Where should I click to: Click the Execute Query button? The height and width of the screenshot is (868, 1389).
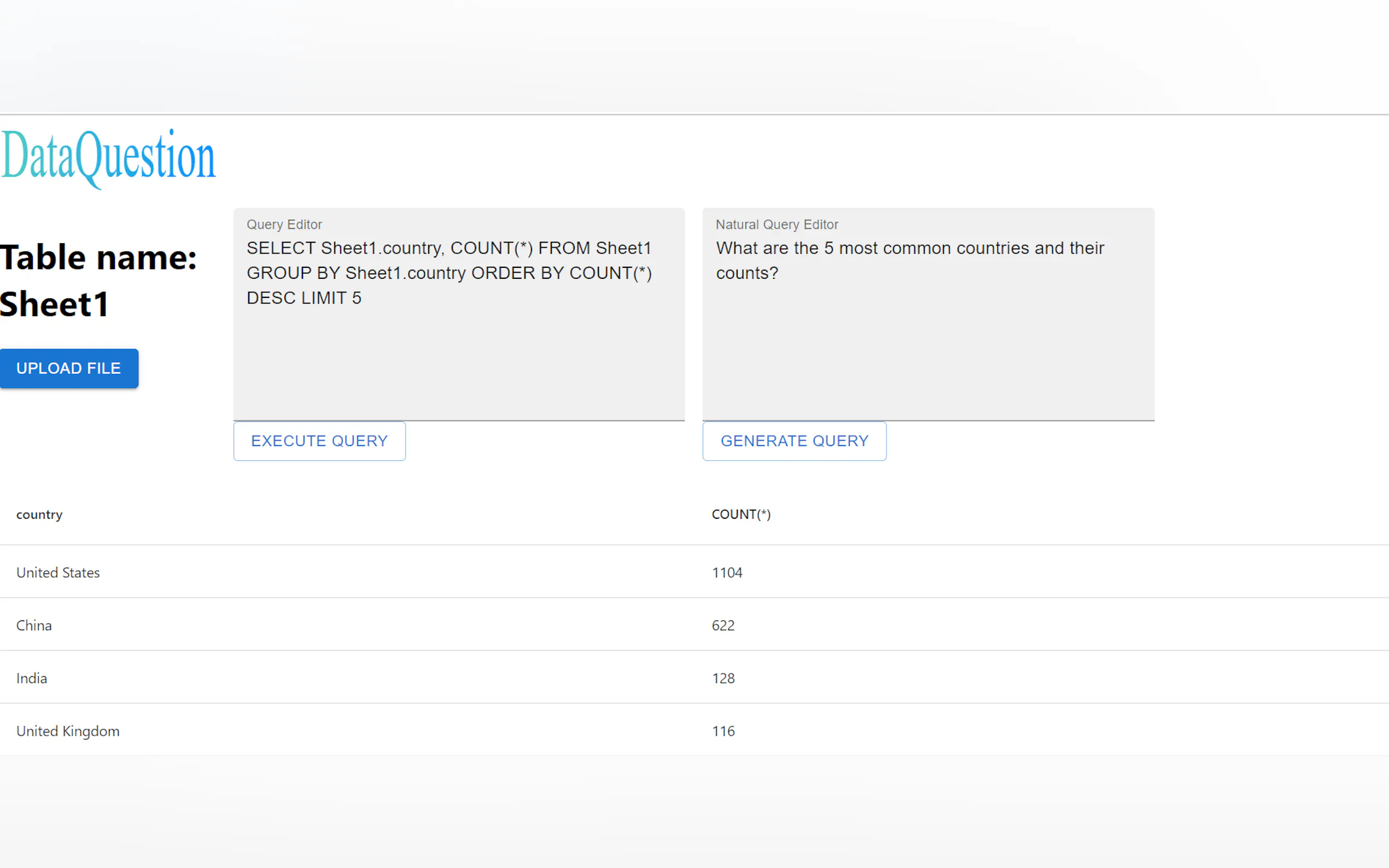click(319, 441)
